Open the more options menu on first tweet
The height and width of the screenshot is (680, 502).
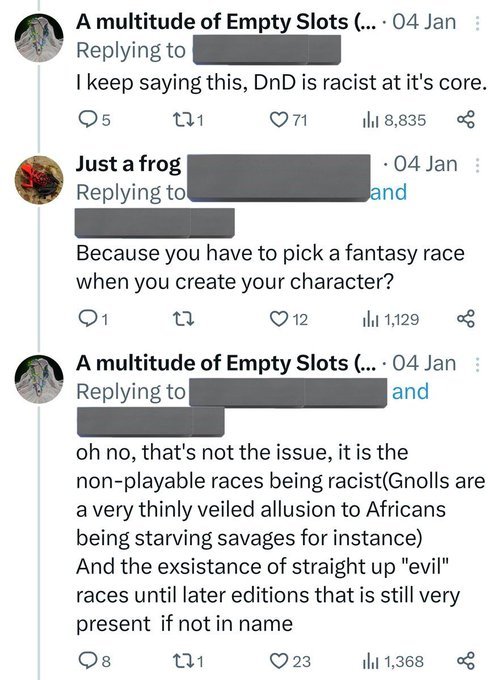pos(477,23)
